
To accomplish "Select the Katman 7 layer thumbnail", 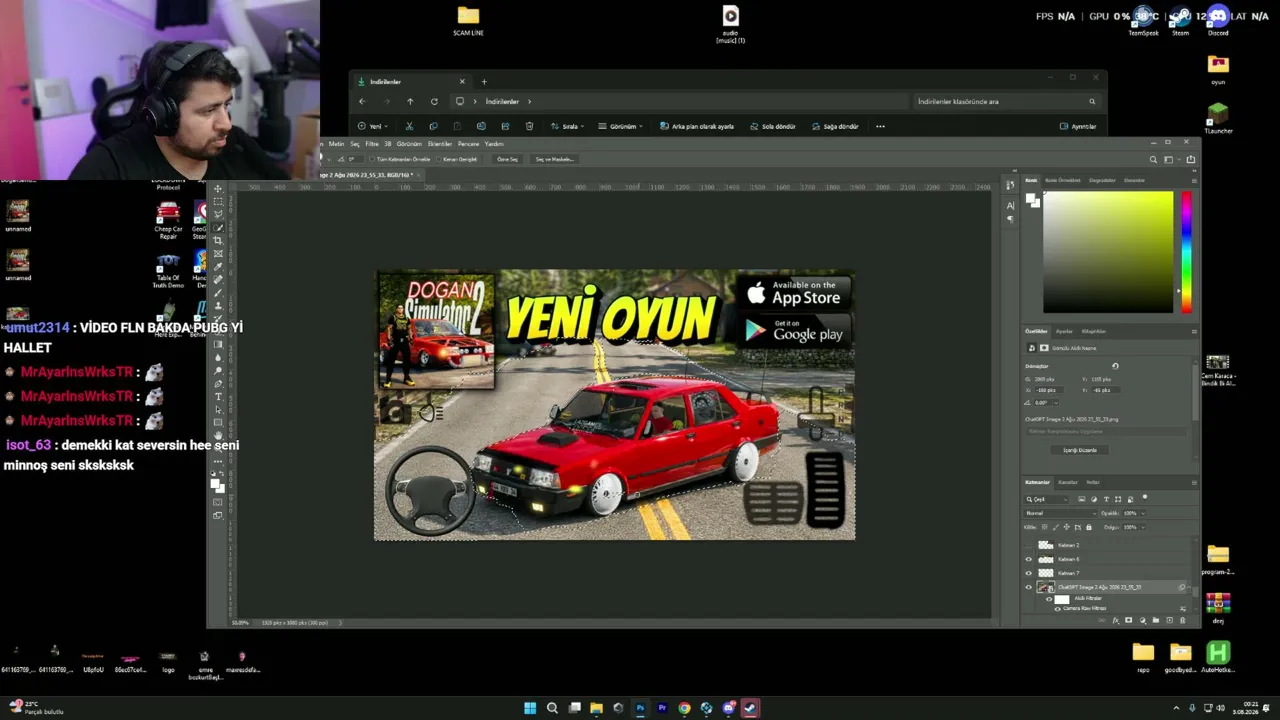I will coord(1046,573).
